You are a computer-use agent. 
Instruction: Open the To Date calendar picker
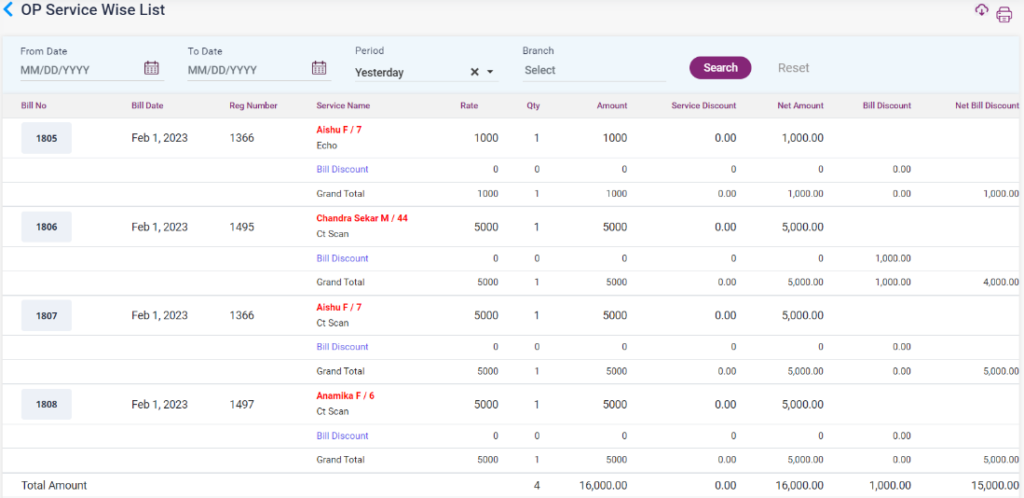coord(319,68)
